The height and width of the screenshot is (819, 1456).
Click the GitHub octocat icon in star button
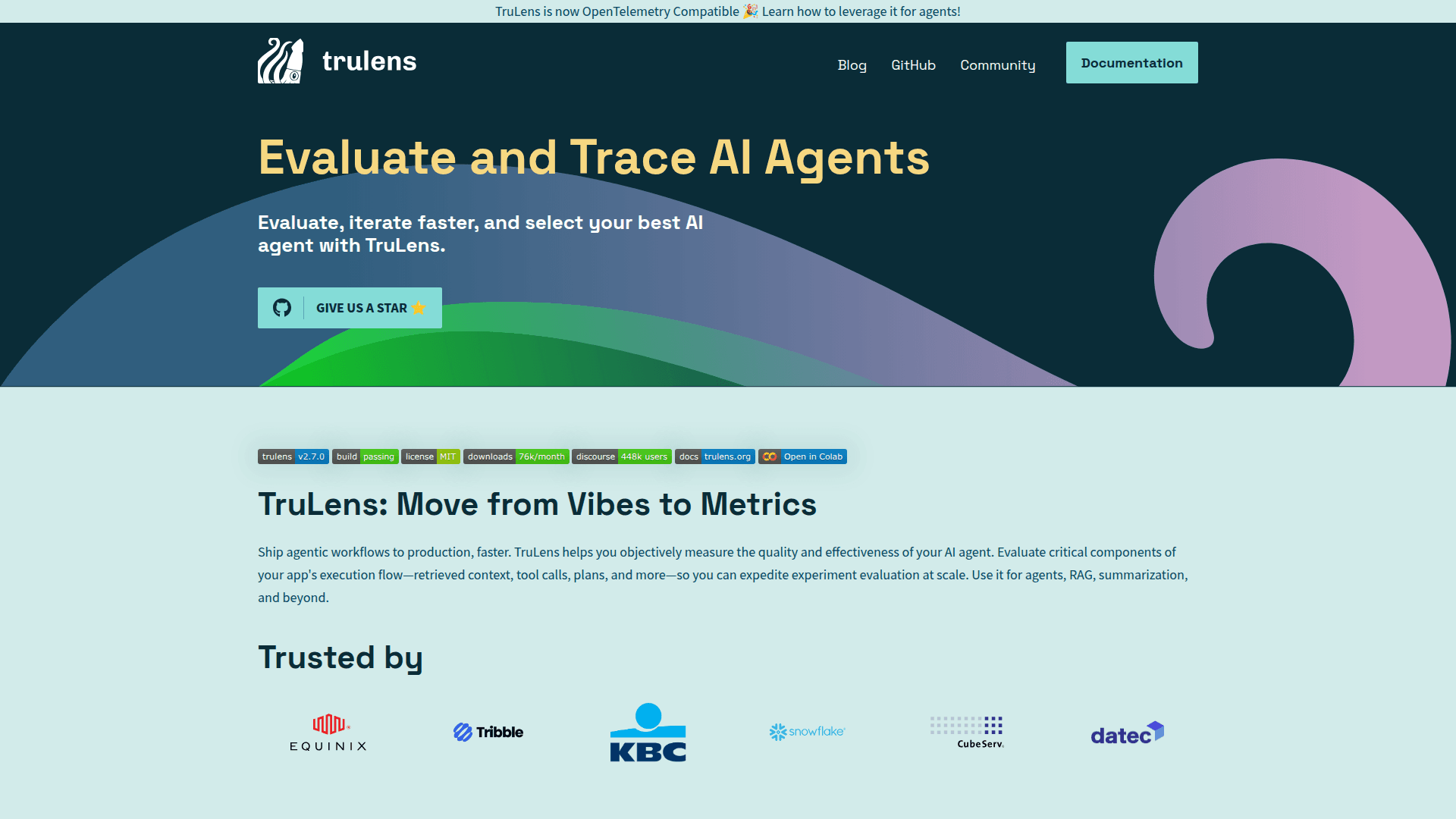(282, 308)
